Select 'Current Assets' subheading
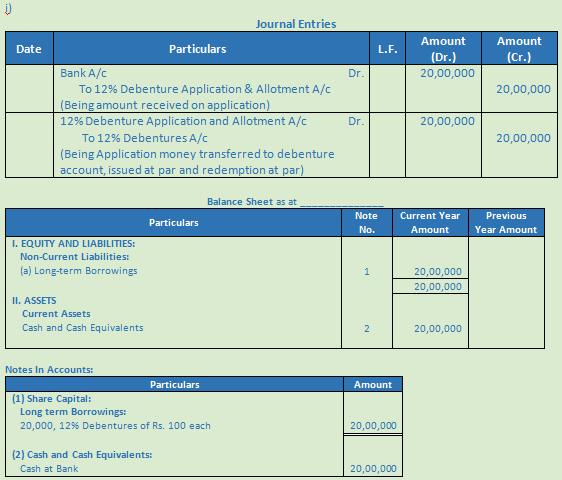562x480 pixels. (x=56, y=314)
